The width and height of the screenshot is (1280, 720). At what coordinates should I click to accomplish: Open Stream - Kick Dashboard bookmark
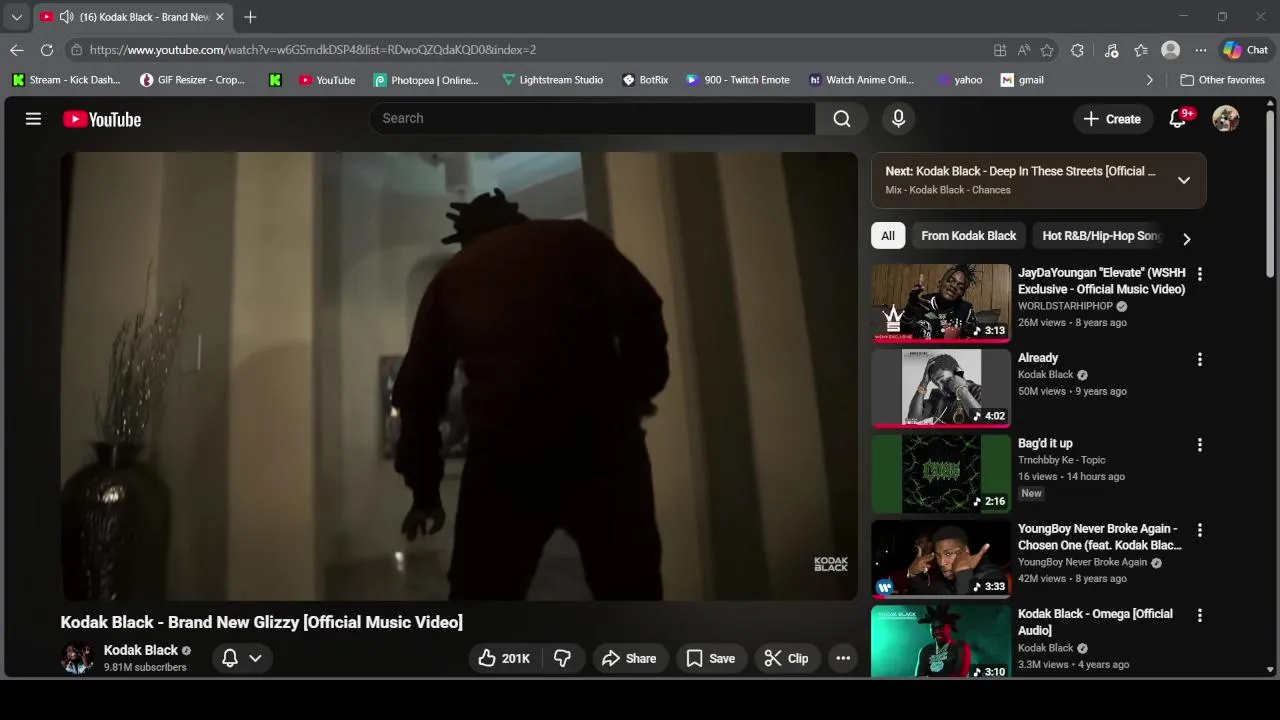pos(66,80)
